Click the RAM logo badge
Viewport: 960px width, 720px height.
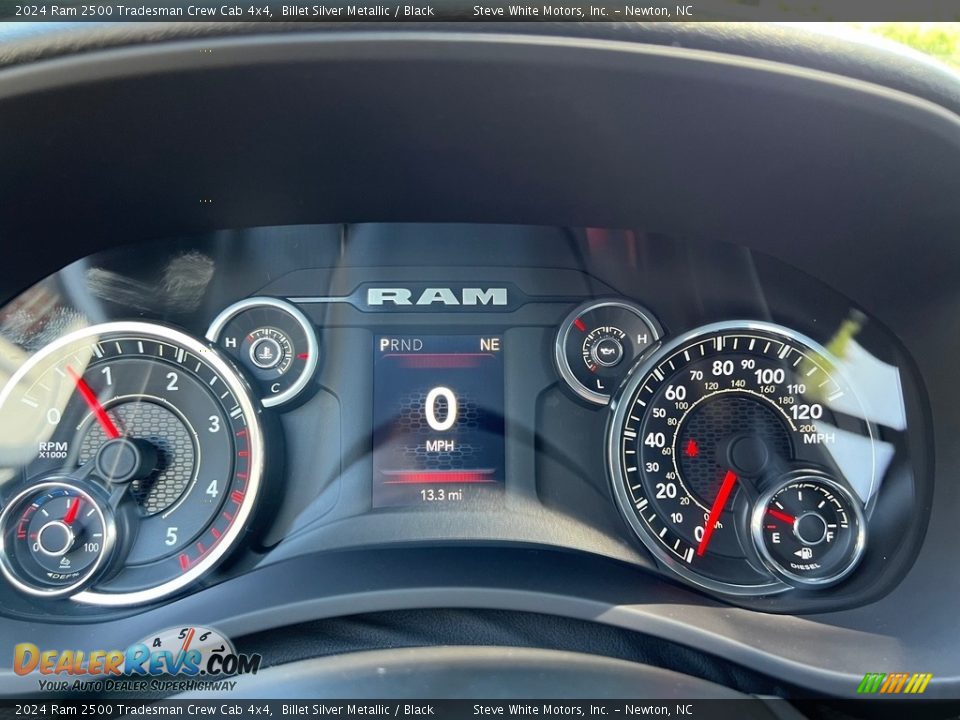[437, 296]
